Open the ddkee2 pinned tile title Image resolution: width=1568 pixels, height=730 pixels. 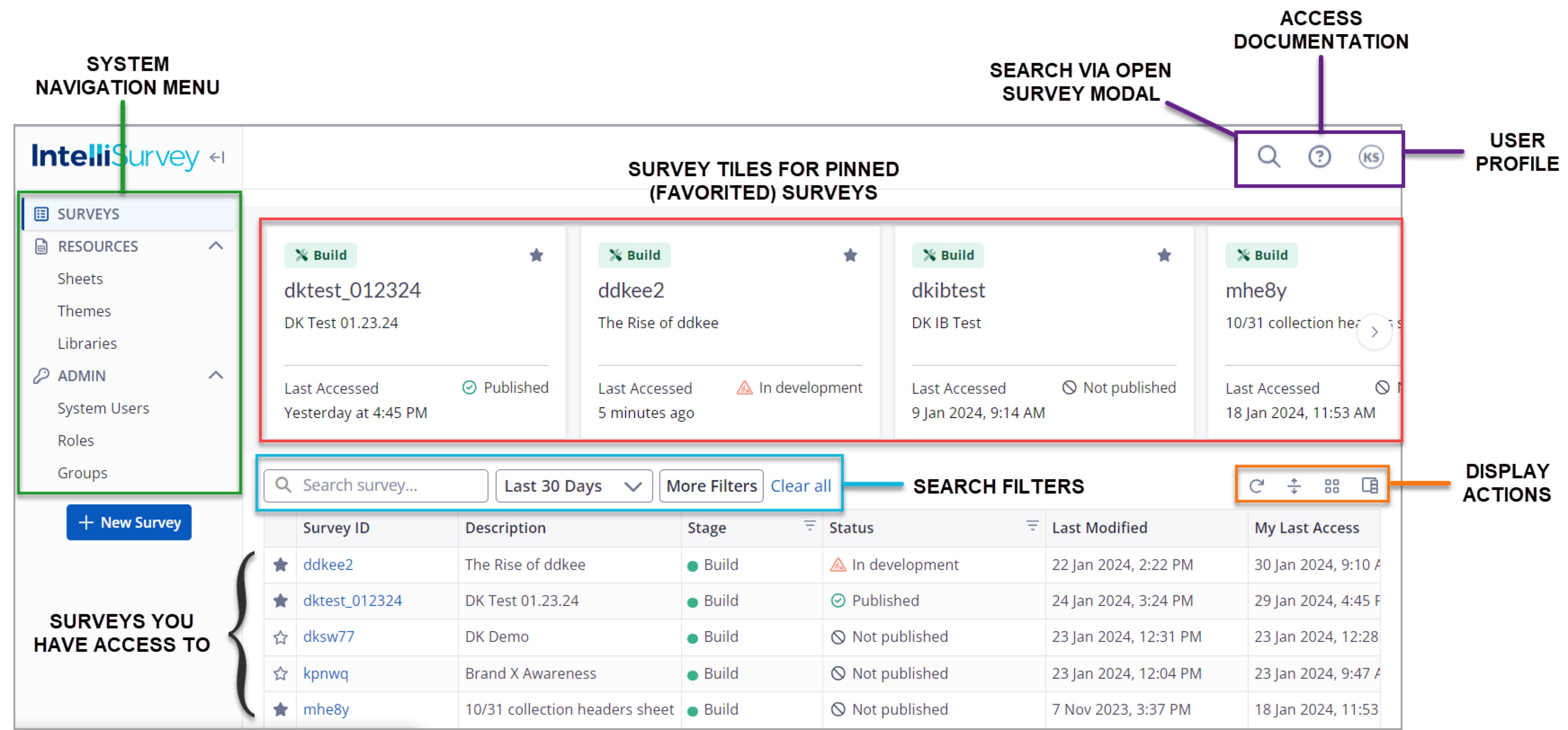[631, 290]
